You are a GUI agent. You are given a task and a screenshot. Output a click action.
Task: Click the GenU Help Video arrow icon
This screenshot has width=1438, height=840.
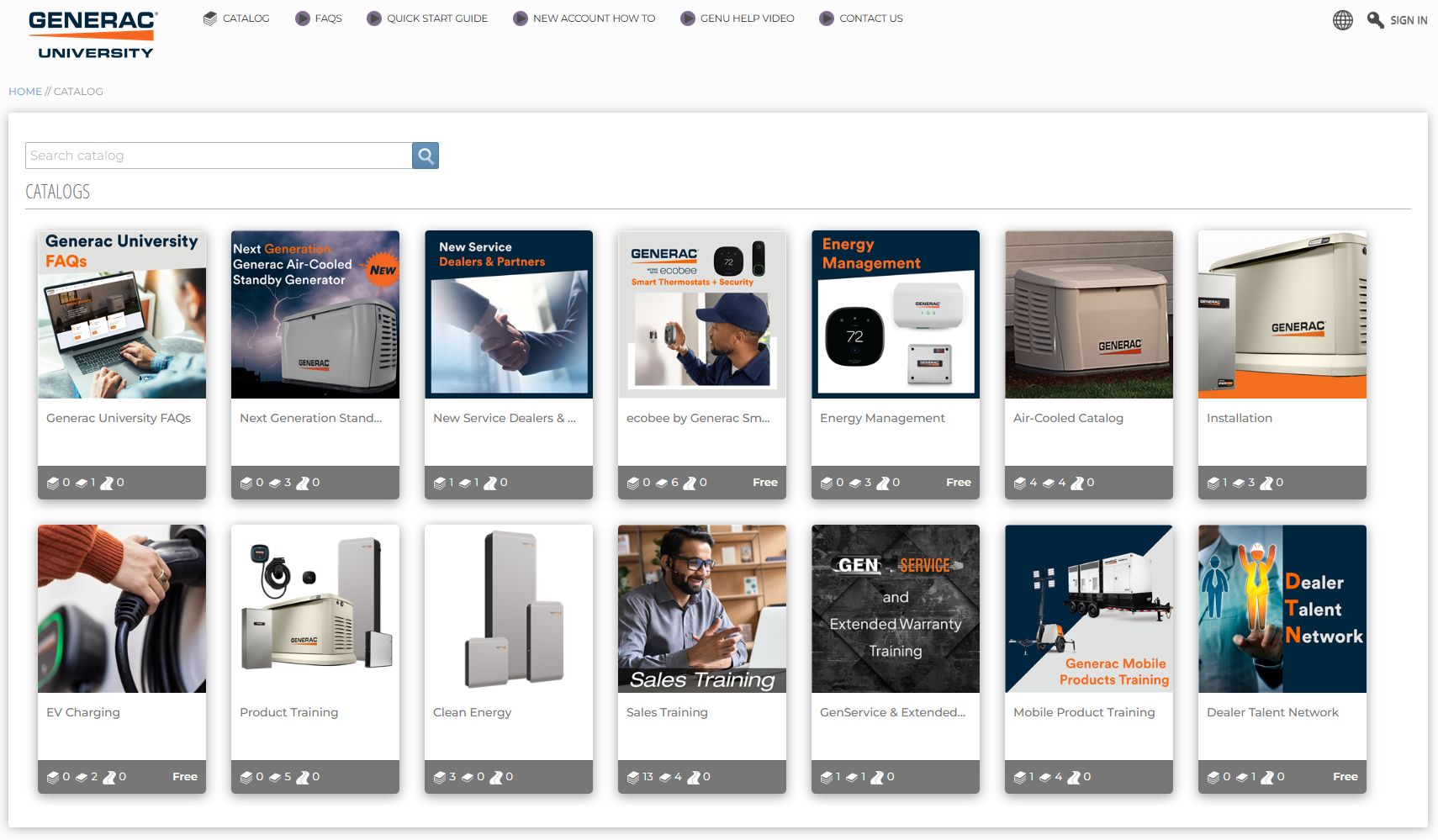[x=688, y=18]
